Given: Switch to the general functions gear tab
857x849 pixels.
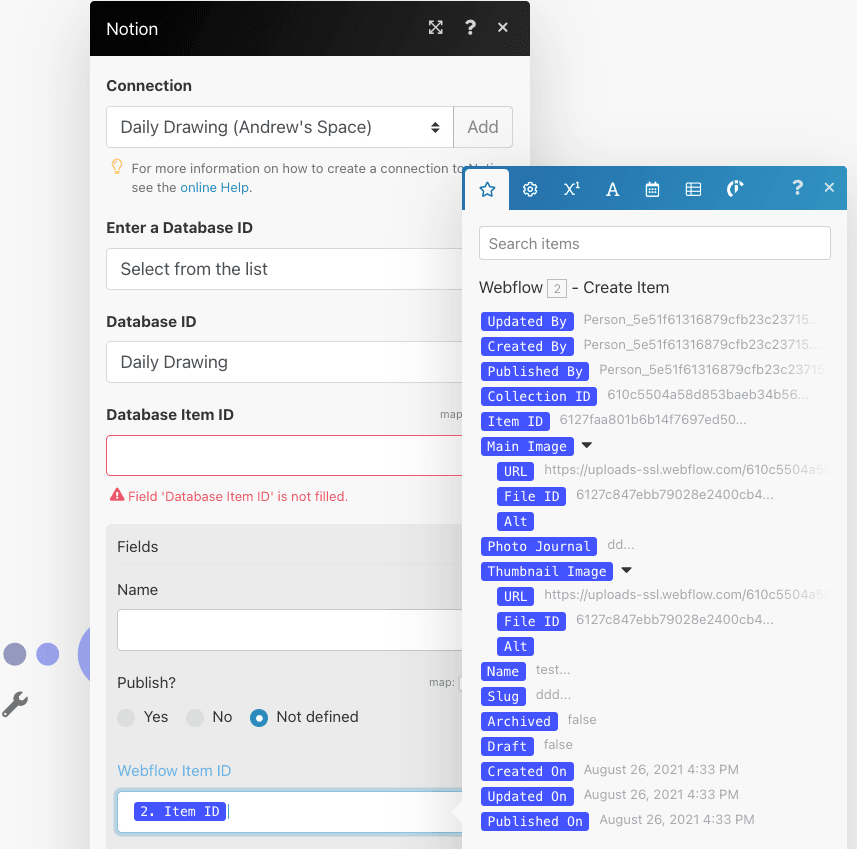Looking at the screenshot, I should pyautogui.click(x=530, y=189).
